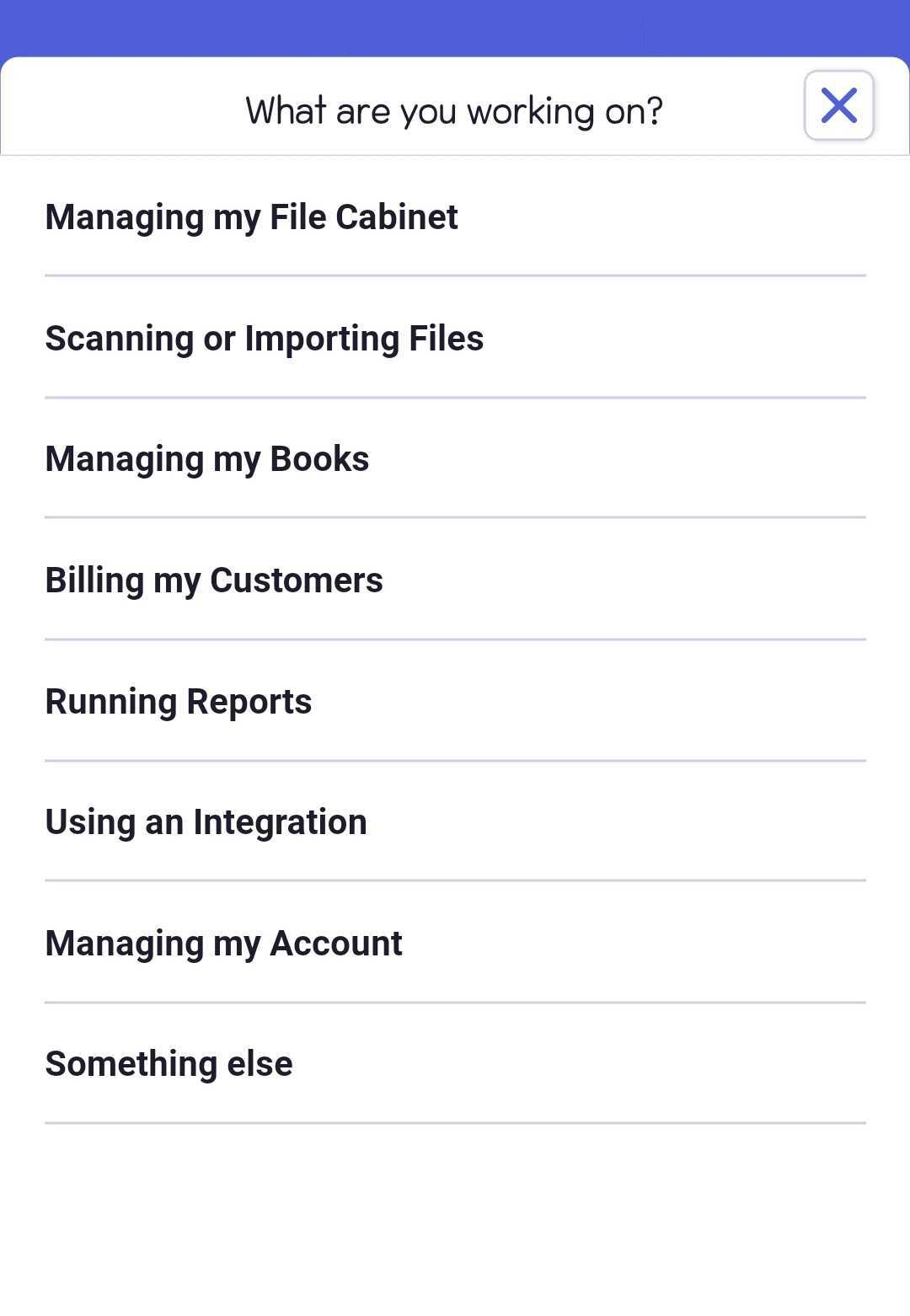Click the empty area below Something else
Screen dimensions: 910x1316
[x=455, y=1220]
